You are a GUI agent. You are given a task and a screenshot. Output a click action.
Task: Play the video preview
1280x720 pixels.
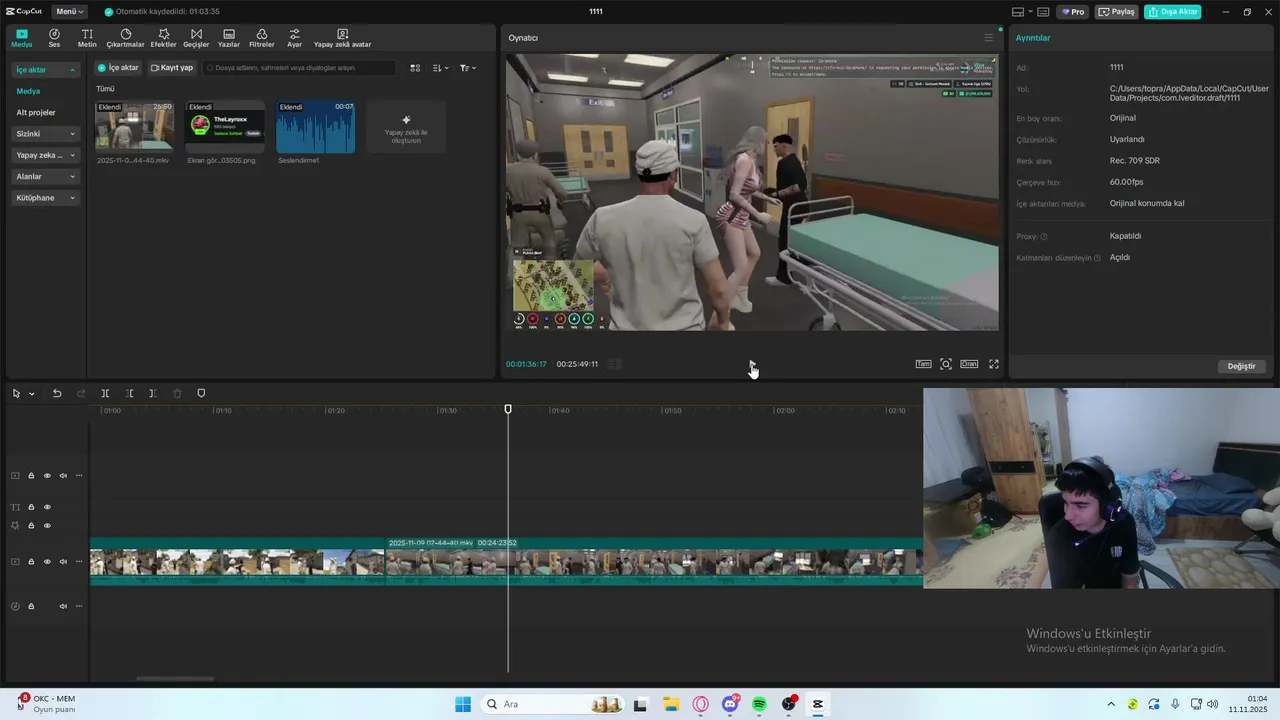pos(752,364)
